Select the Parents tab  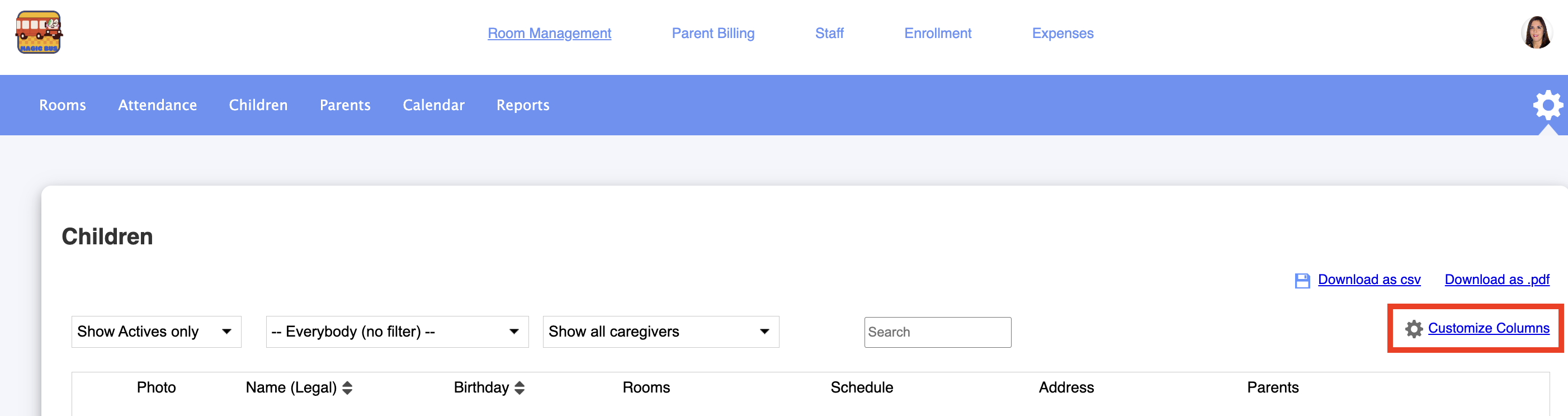click(x=345, y=105)
